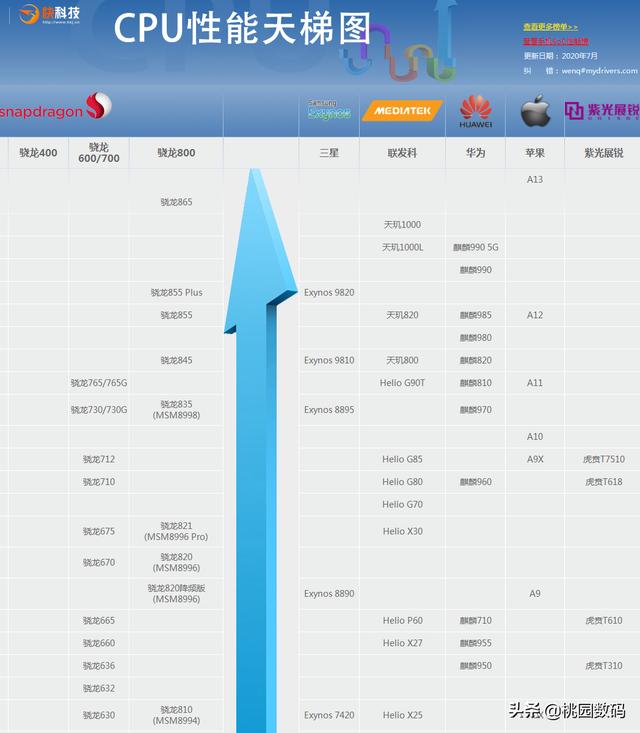Click the 紫光展锐 Unisoc logo
640x733 pixels.
tap(602, 110)
